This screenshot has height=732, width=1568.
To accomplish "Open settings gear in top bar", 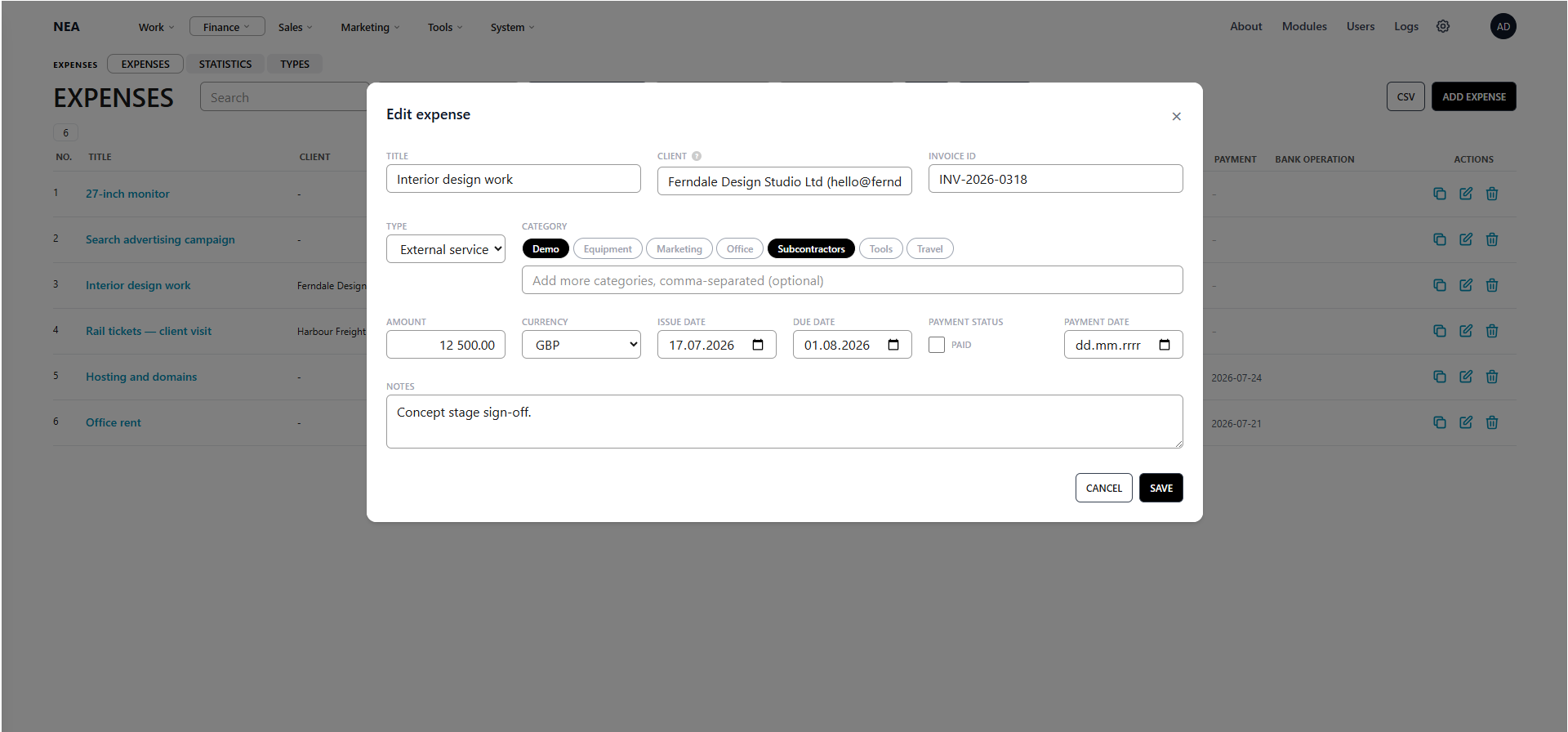I will tap(1443, 26).
